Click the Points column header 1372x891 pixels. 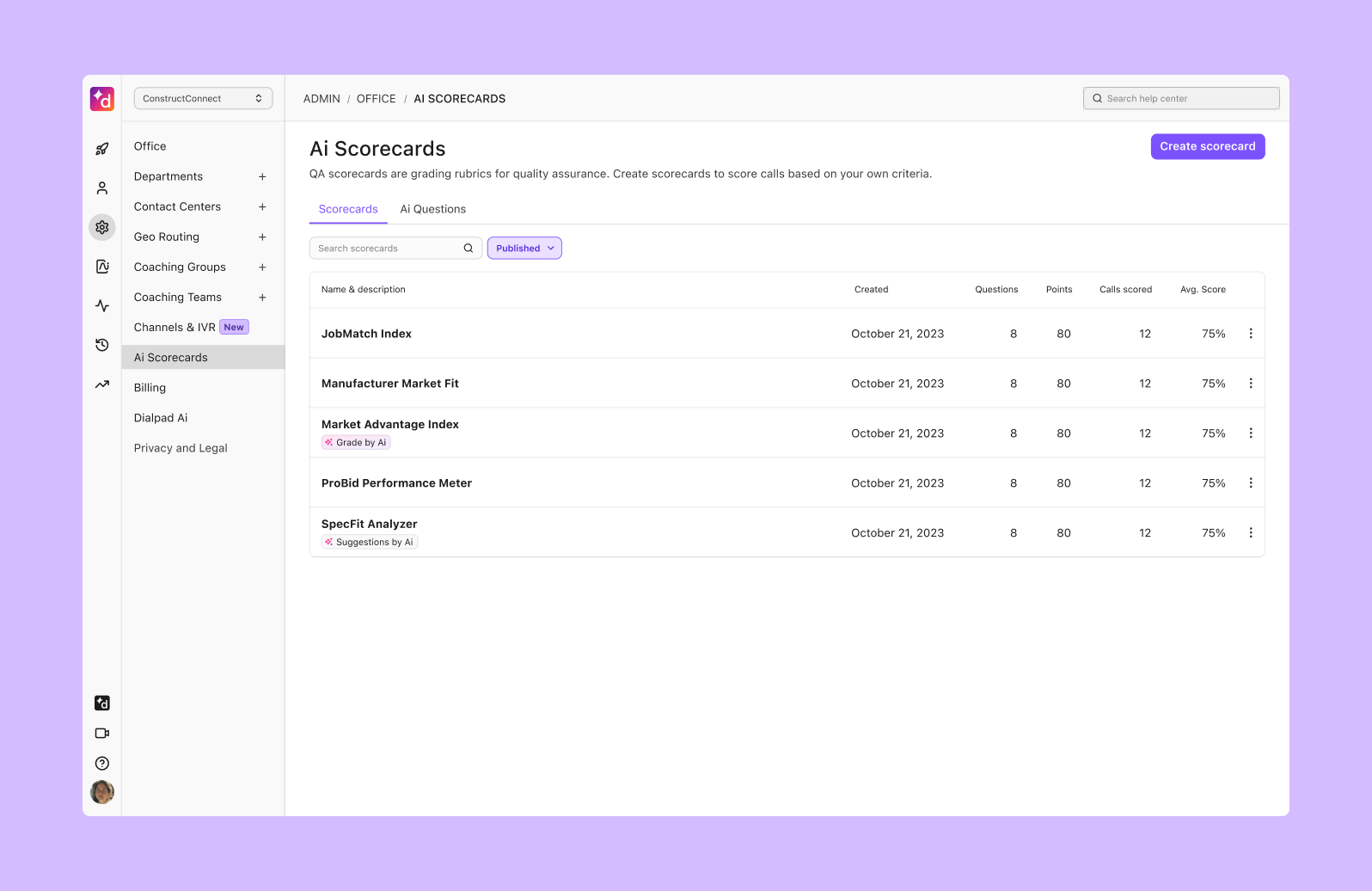tap(1059, 290)
